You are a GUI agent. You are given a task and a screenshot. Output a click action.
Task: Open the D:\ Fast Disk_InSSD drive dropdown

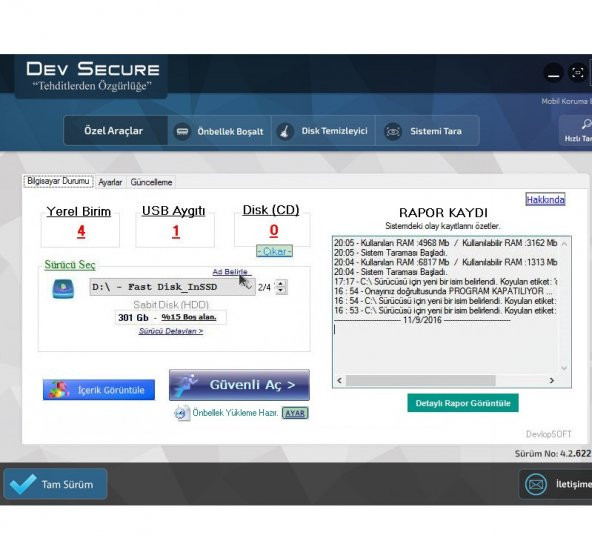172,287
